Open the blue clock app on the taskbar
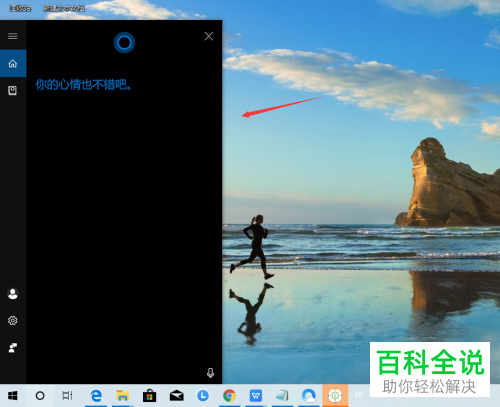500x407 pixels. click(x=203, y=396)
